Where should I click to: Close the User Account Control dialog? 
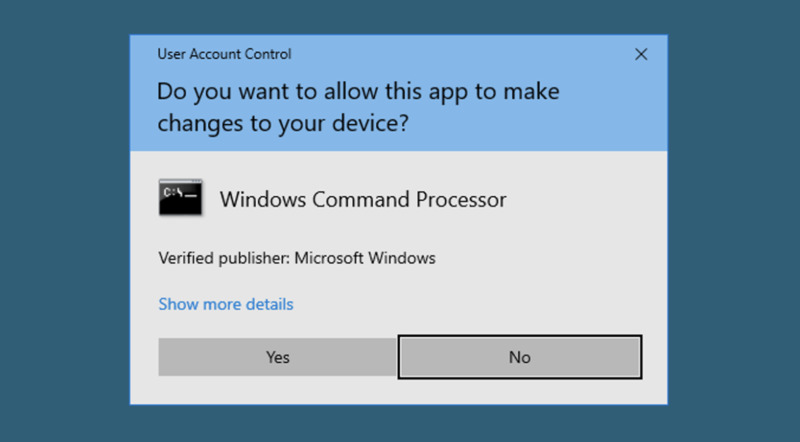point(641,54)
